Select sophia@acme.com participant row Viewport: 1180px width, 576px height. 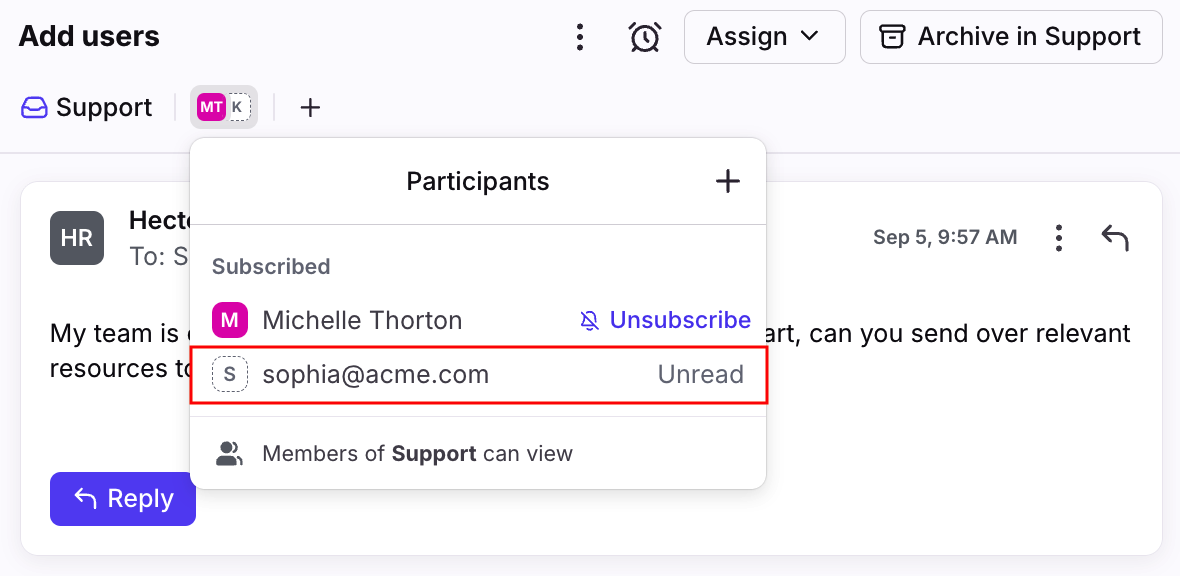479,375
